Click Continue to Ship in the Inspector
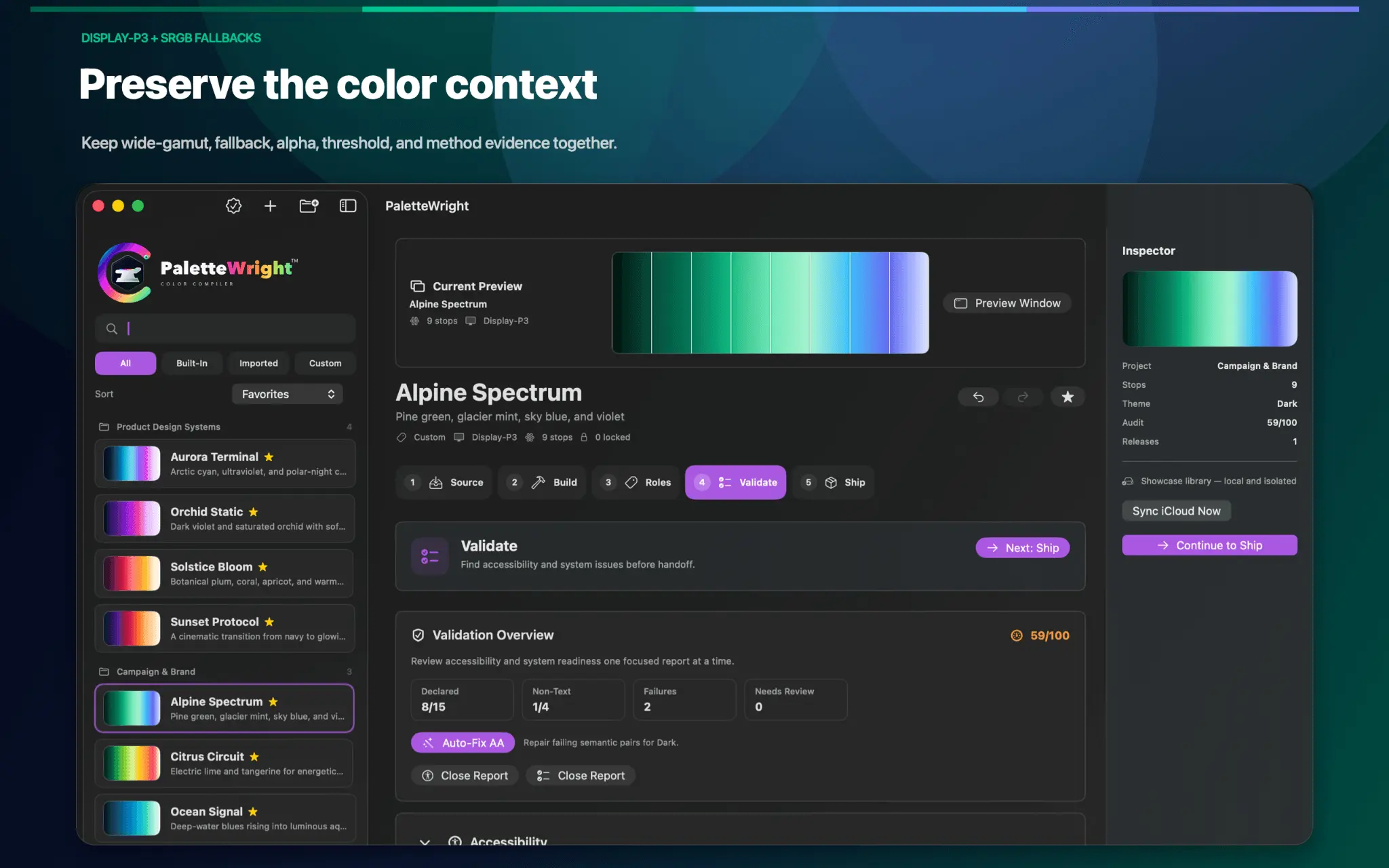 [x=1209, y=545]
